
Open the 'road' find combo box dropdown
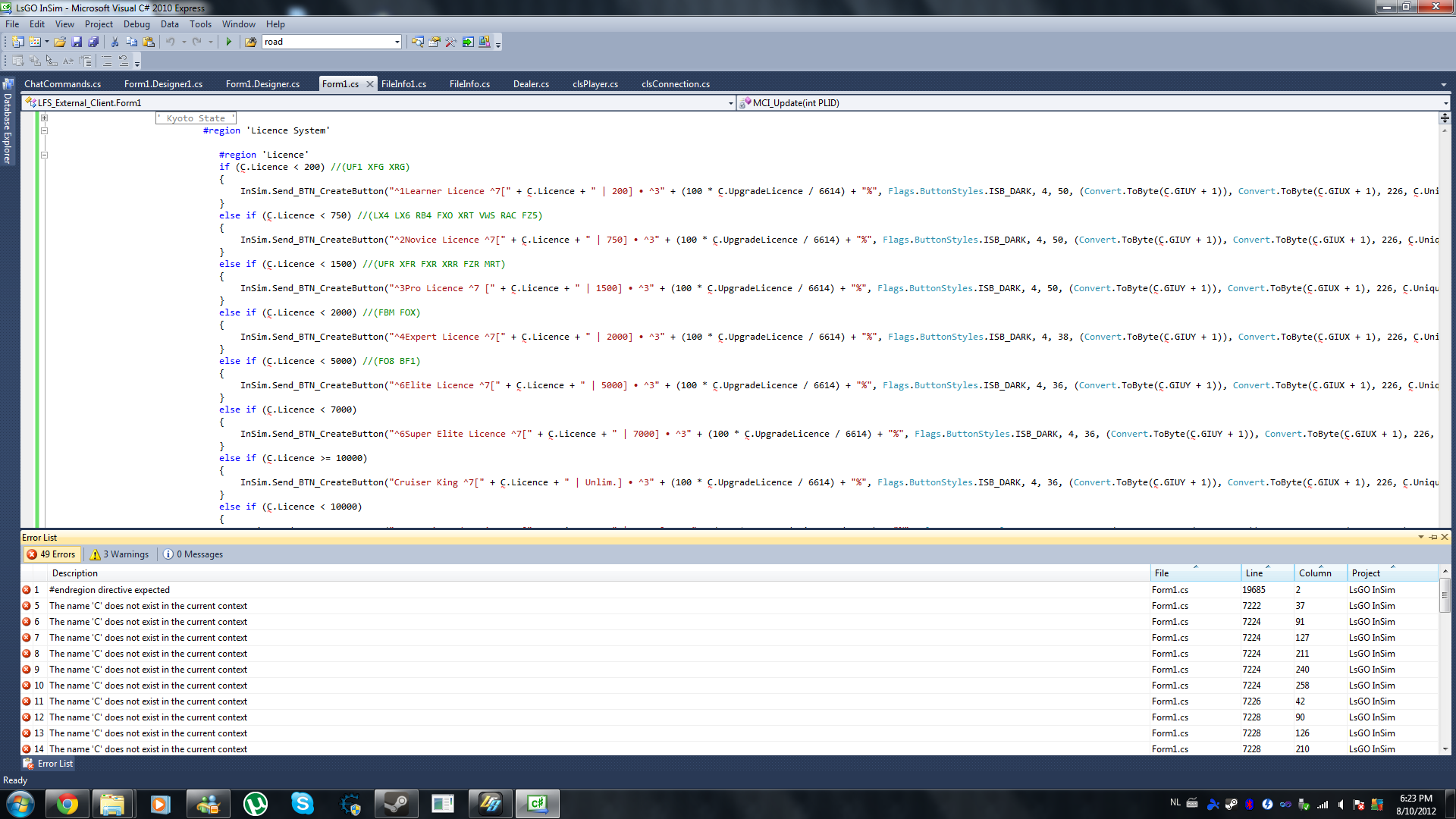(397, 42)
